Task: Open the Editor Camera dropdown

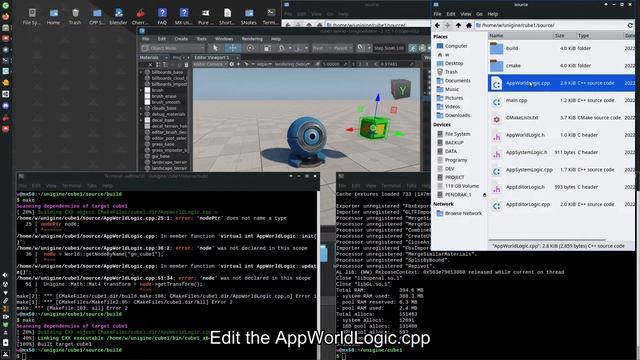Action: 210,64
